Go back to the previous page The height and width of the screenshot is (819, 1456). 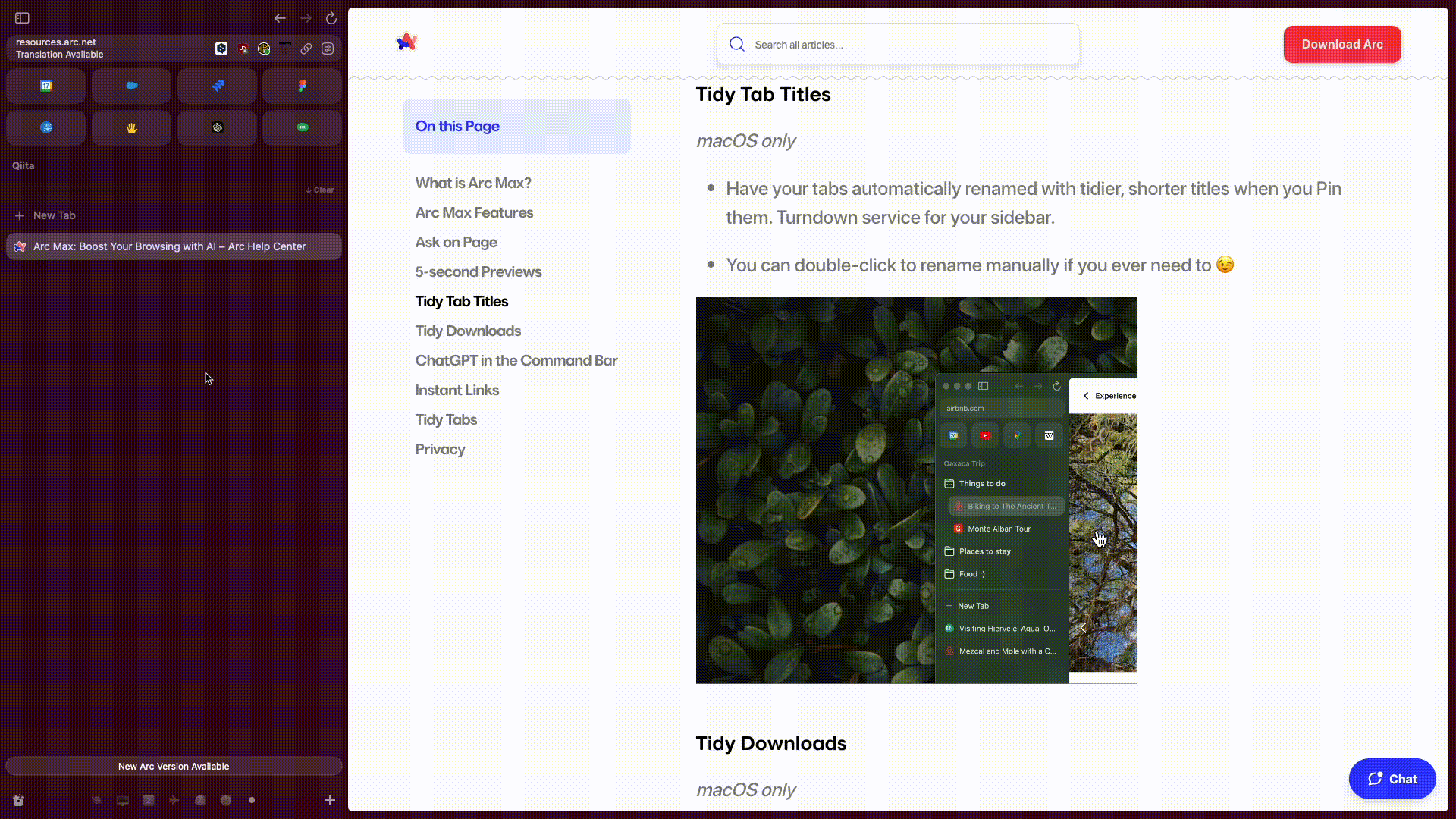pos(280,17)
